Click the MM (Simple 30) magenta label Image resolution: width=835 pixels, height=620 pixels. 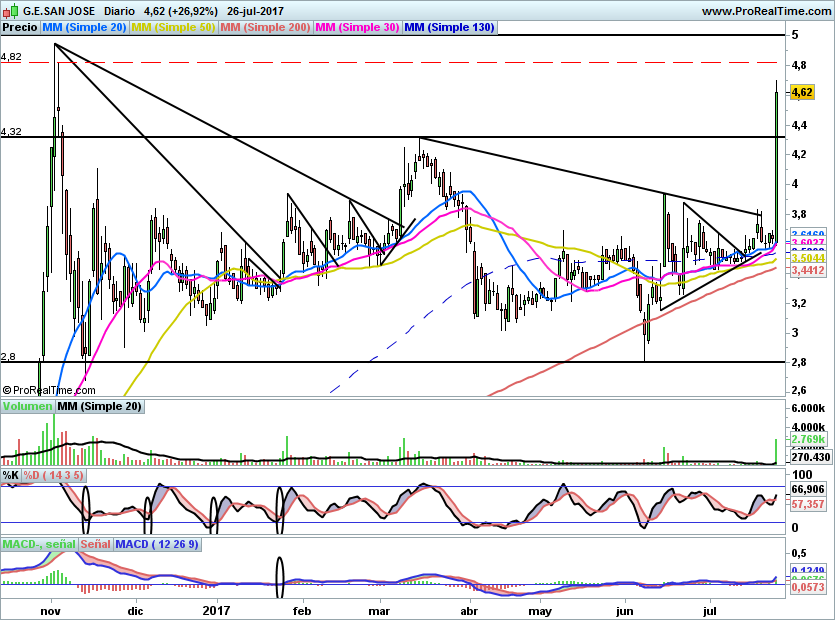[x=357, y=27]
